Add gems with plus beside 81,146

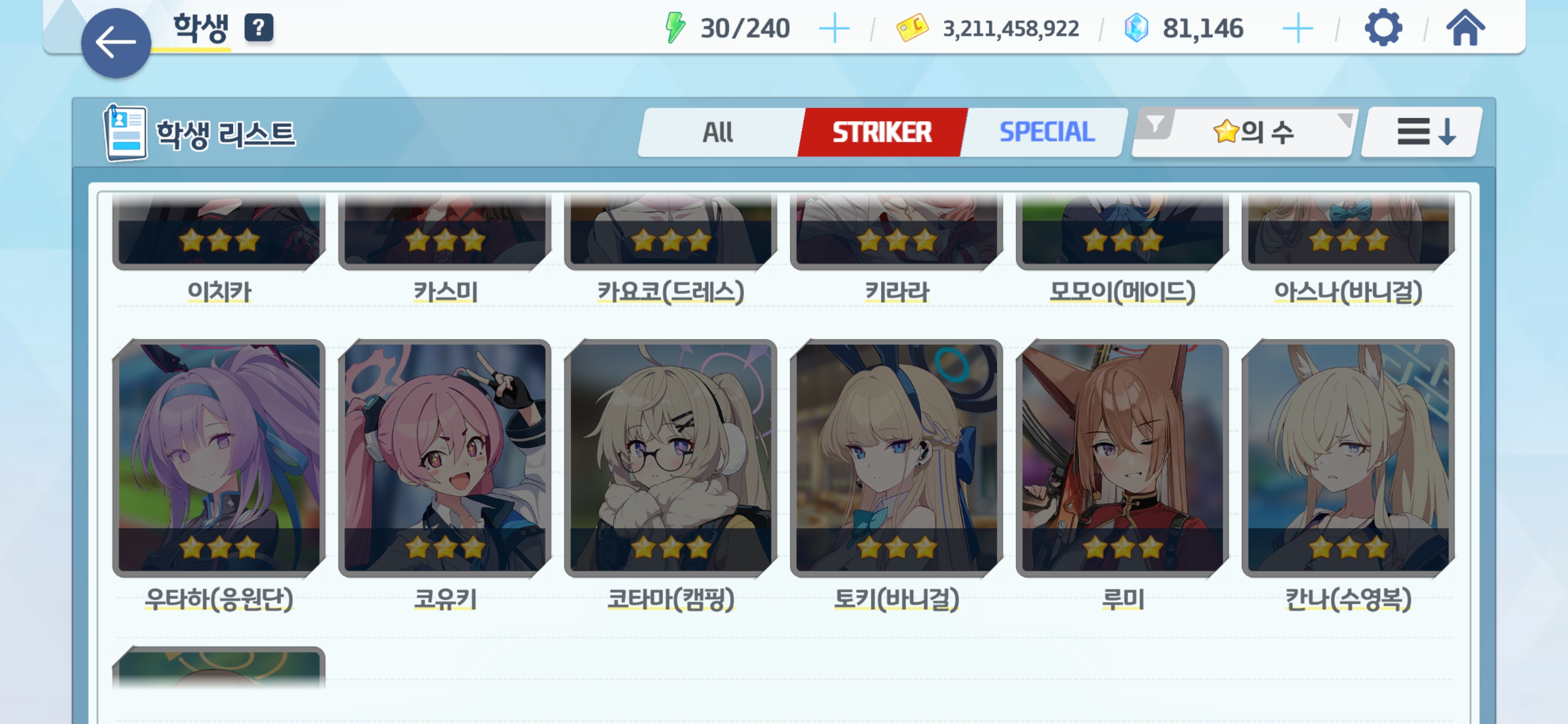pyautogui.click(x=1297, y=29)
